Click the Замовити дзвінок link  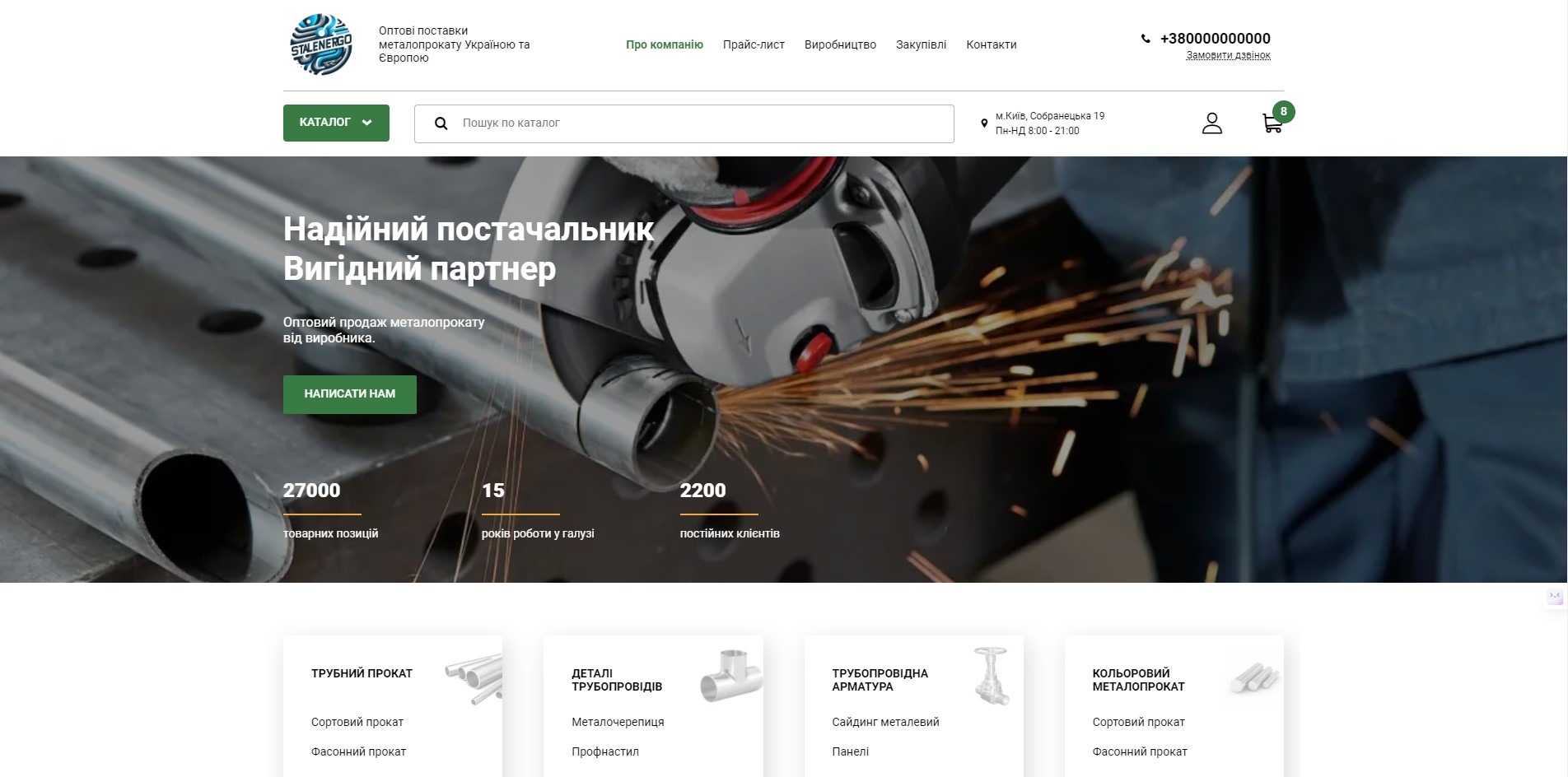coord(1228,55)
